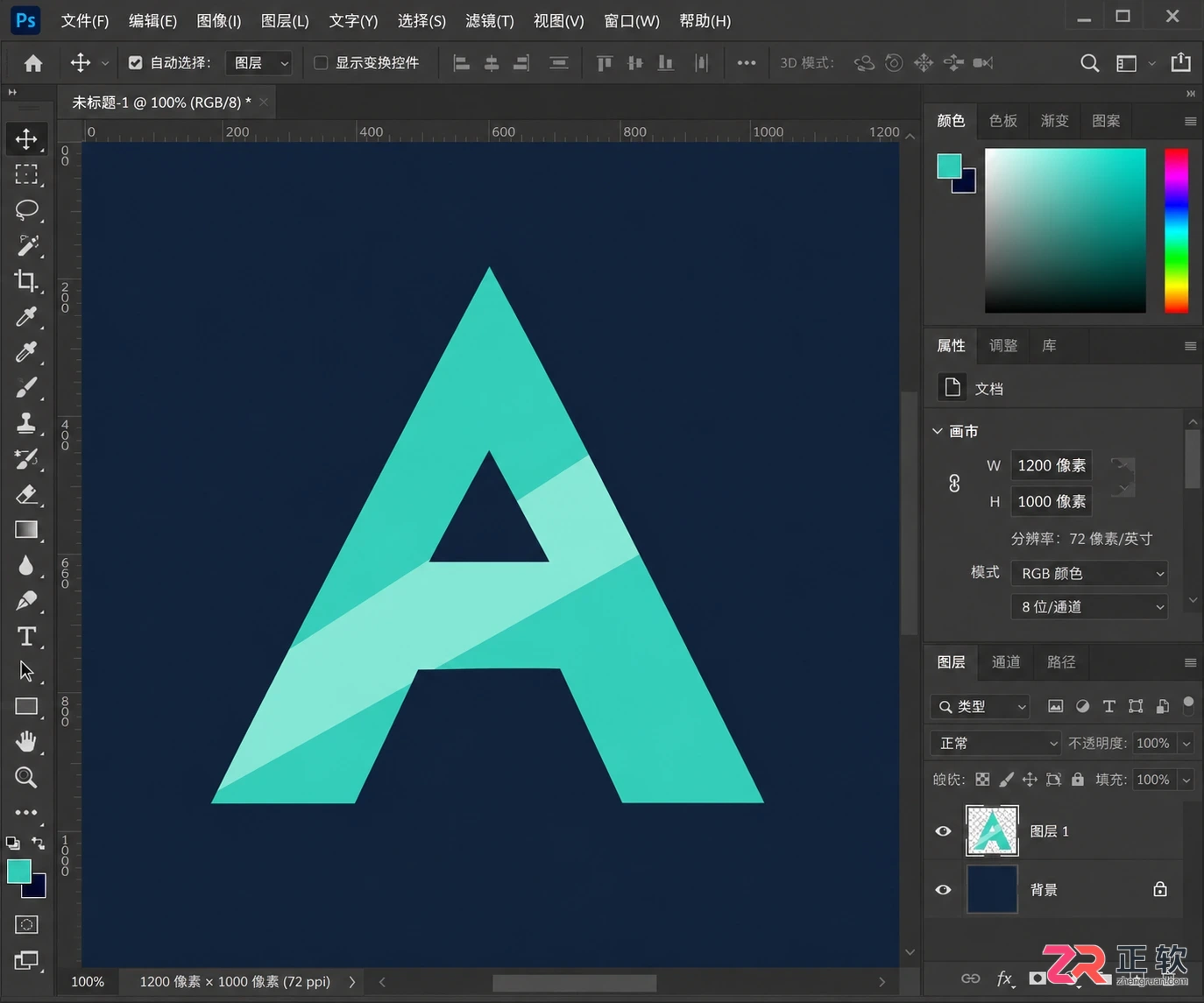Click the rainbow hue slider bar
1204x1003 pixels.
click(x=1176, y=230)
